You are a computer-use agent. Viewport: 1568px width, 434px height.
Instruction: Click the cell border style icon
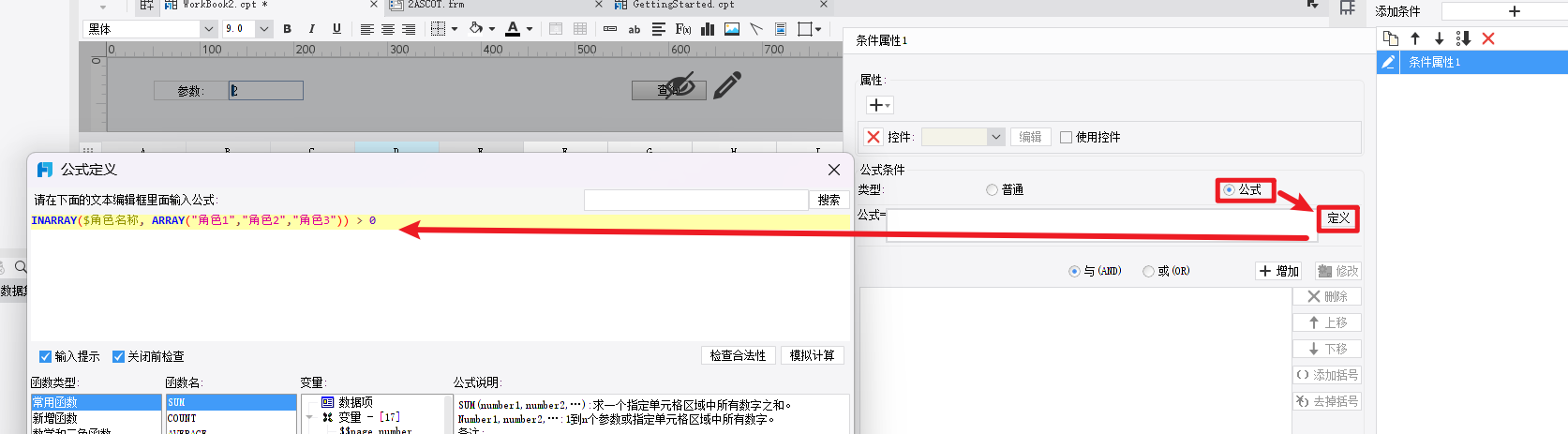pyautogui.click(x=438, y=29)
